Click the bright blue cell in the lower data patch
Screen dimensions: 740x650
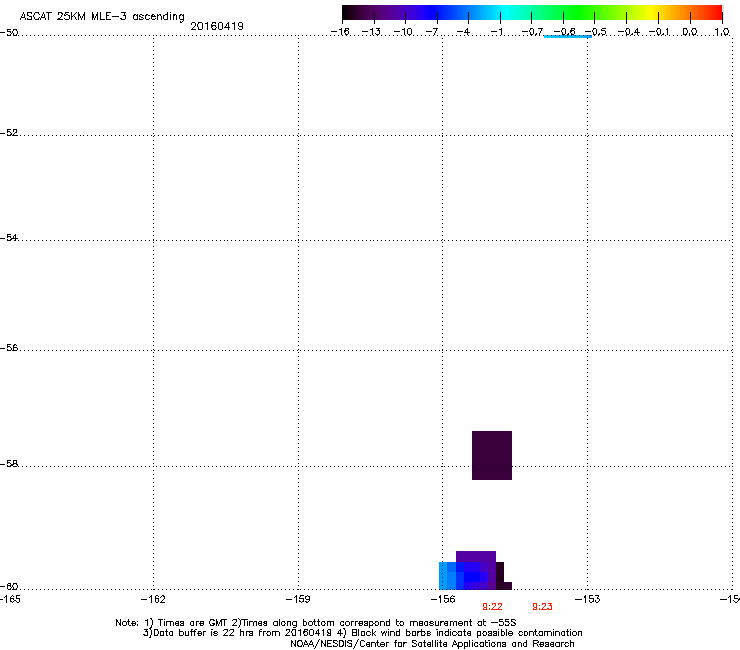pos(472,577)
